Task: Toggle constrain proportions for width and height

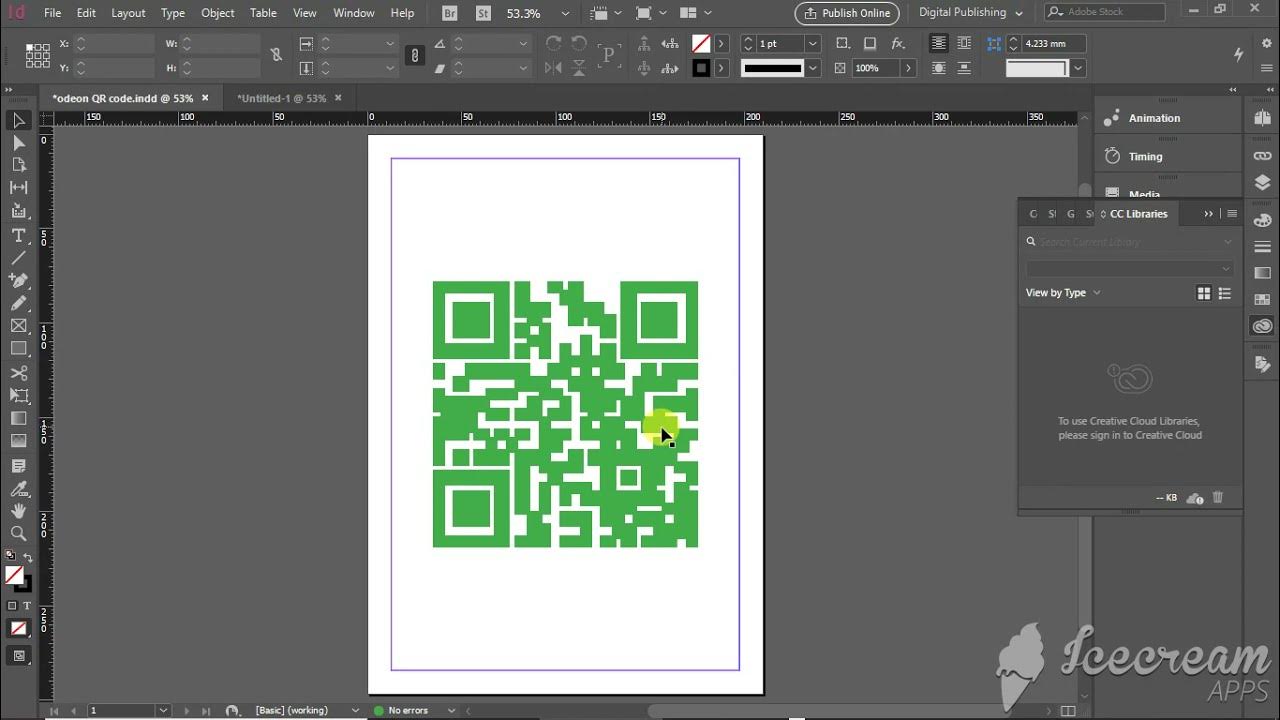Action: click(276, 56)
